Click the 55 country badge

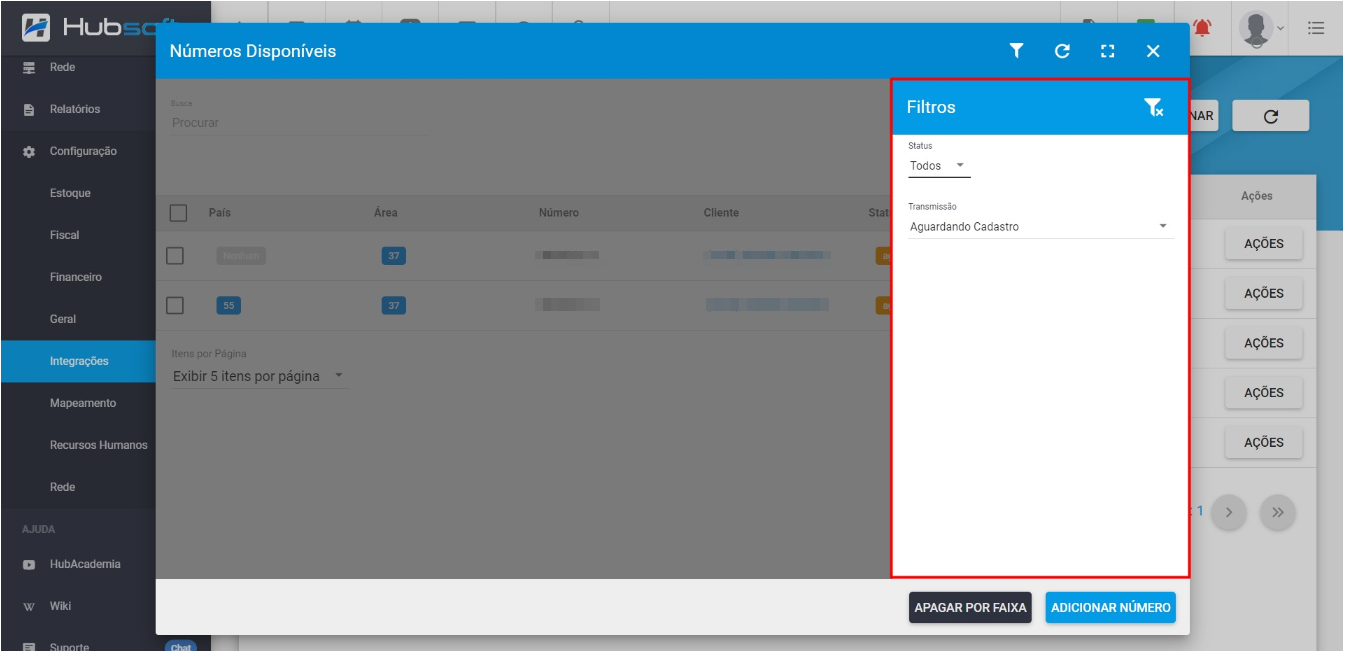point(229,305)
